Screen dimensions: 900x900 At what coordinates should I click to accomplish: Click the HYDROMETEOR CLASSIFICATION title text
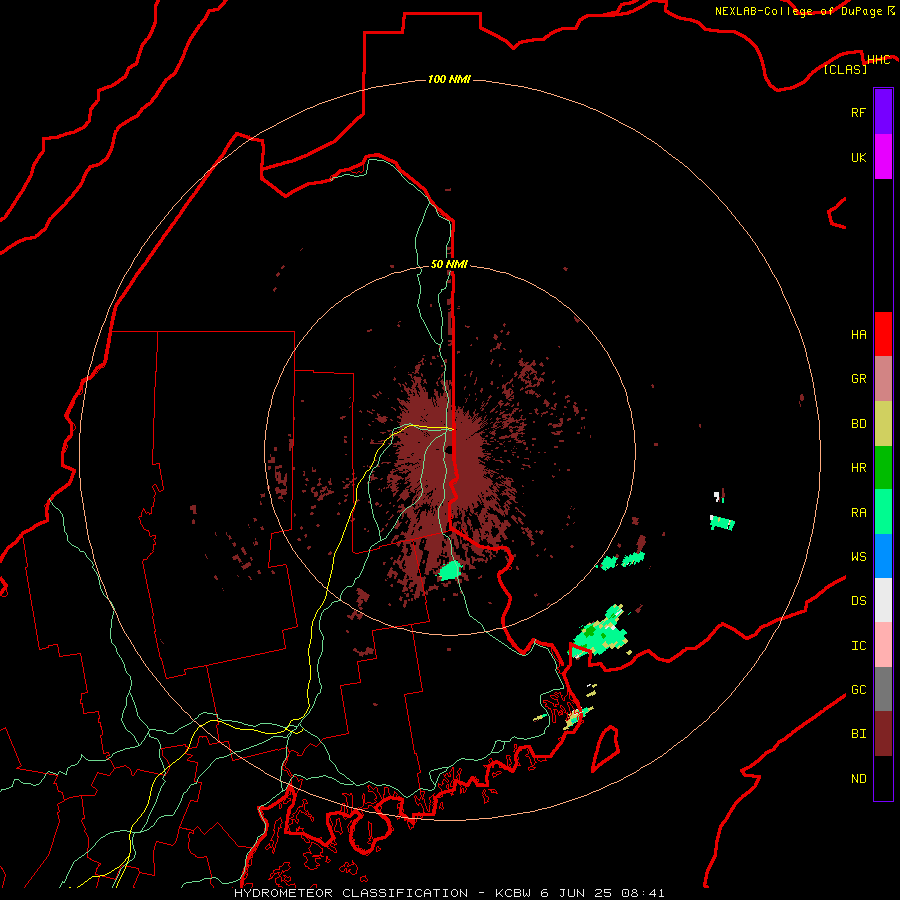coord(351,893)
